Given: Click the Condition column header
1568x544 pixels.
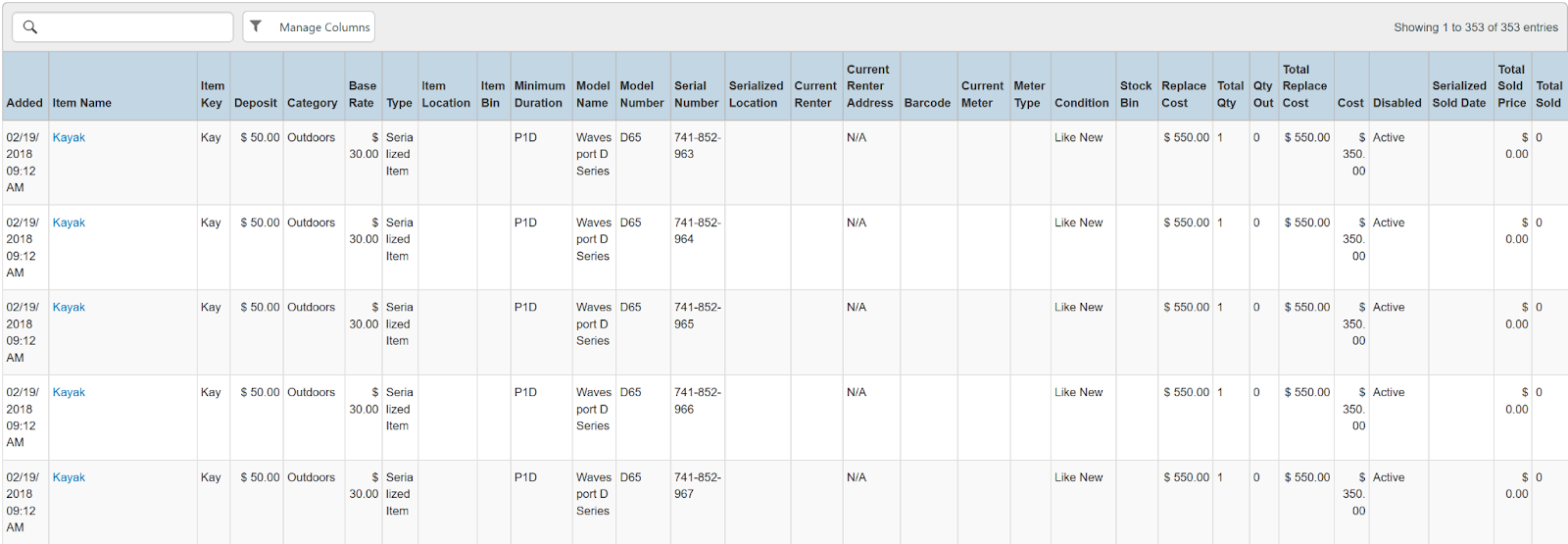Looking at the screenshot, I should tap(1081, 103).
